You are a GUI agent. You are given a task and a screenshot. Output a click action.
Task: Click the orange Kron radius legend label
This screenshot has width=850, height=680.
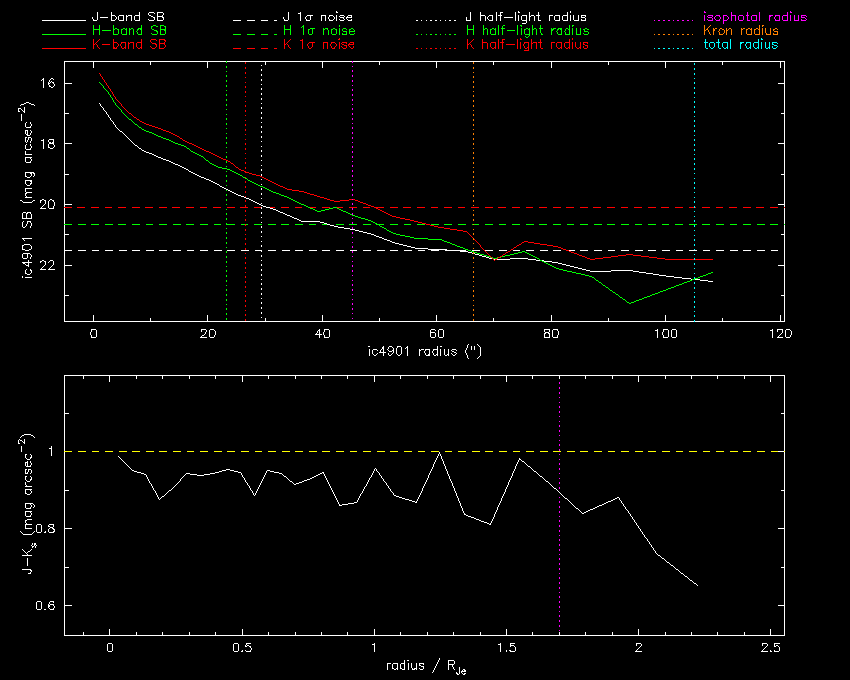[741, 32]
